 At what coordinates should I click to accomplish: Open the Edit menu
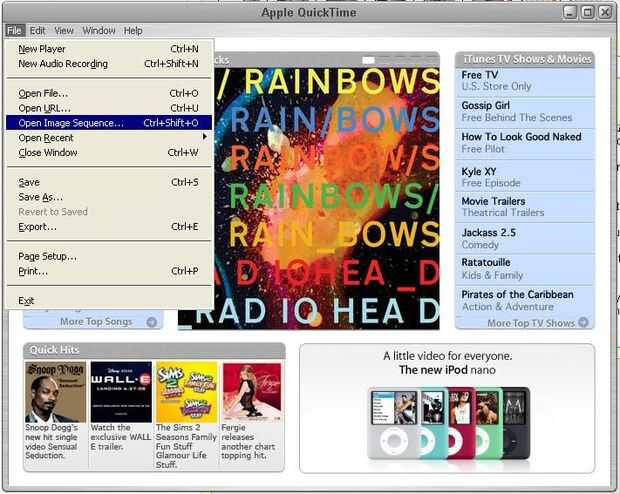(38, 30)
